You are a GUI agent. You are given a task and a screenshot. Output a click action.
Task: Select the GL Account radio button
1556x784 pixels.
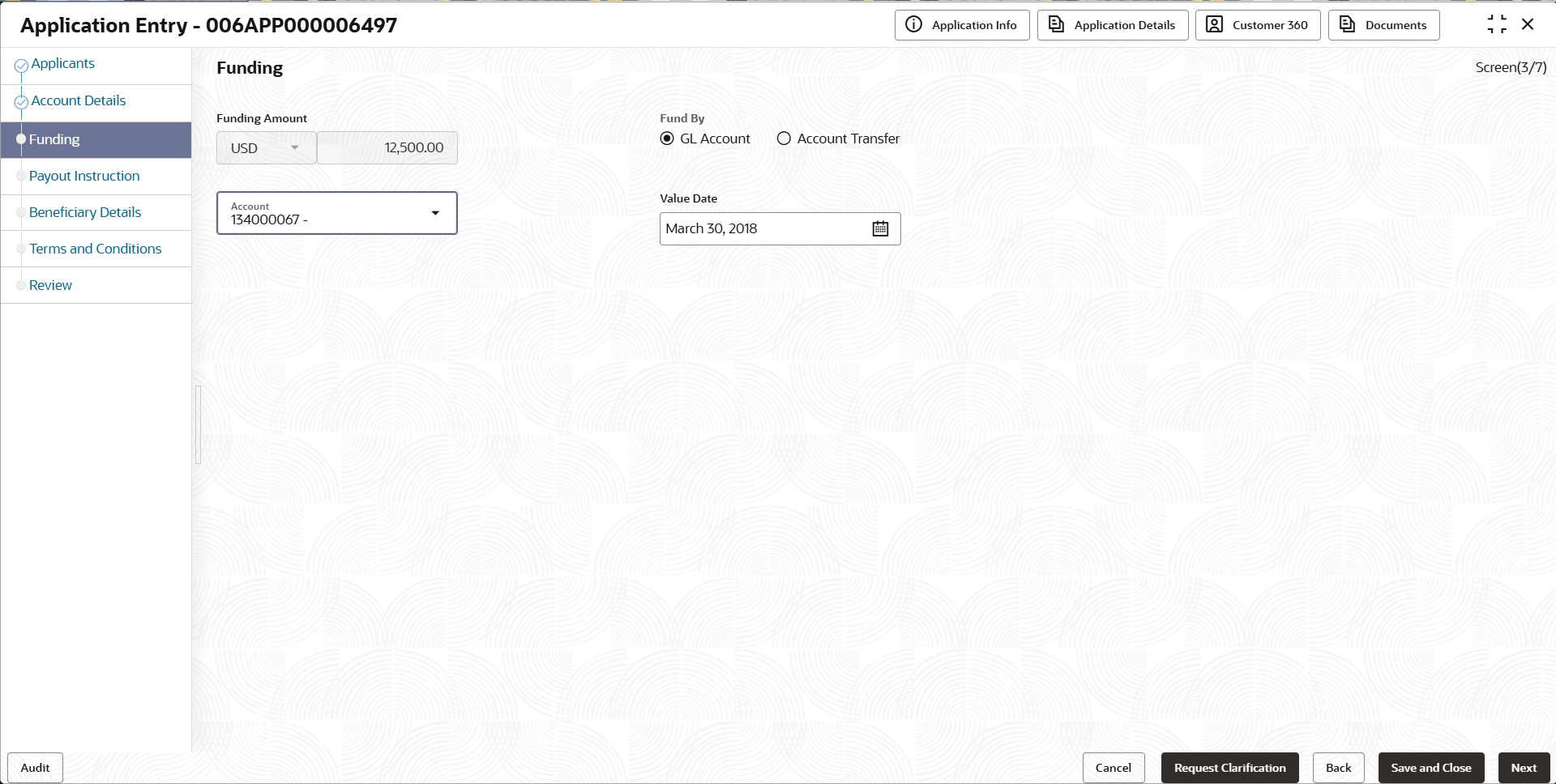click(x=667, y=138)
